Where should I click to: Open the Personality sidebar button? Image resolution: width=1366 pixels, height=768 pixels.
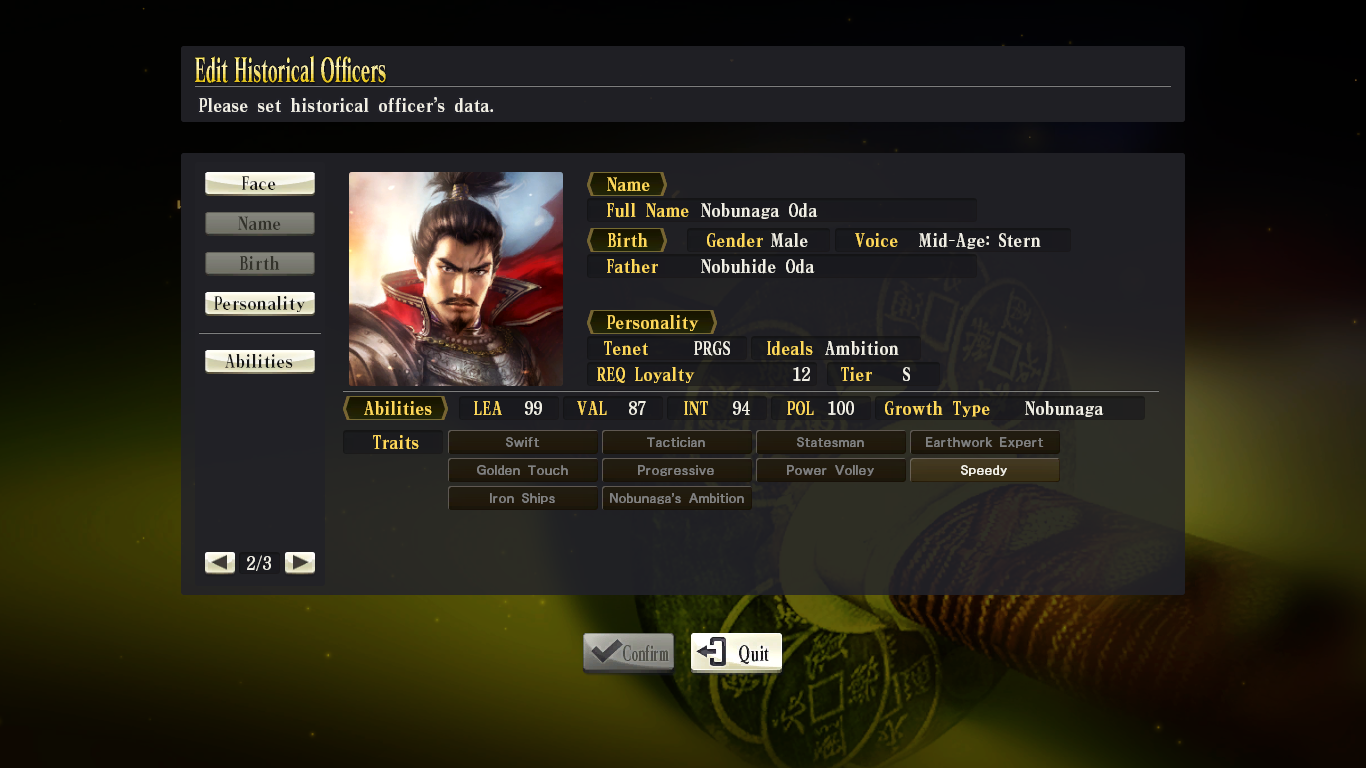[x=260, y=304]
